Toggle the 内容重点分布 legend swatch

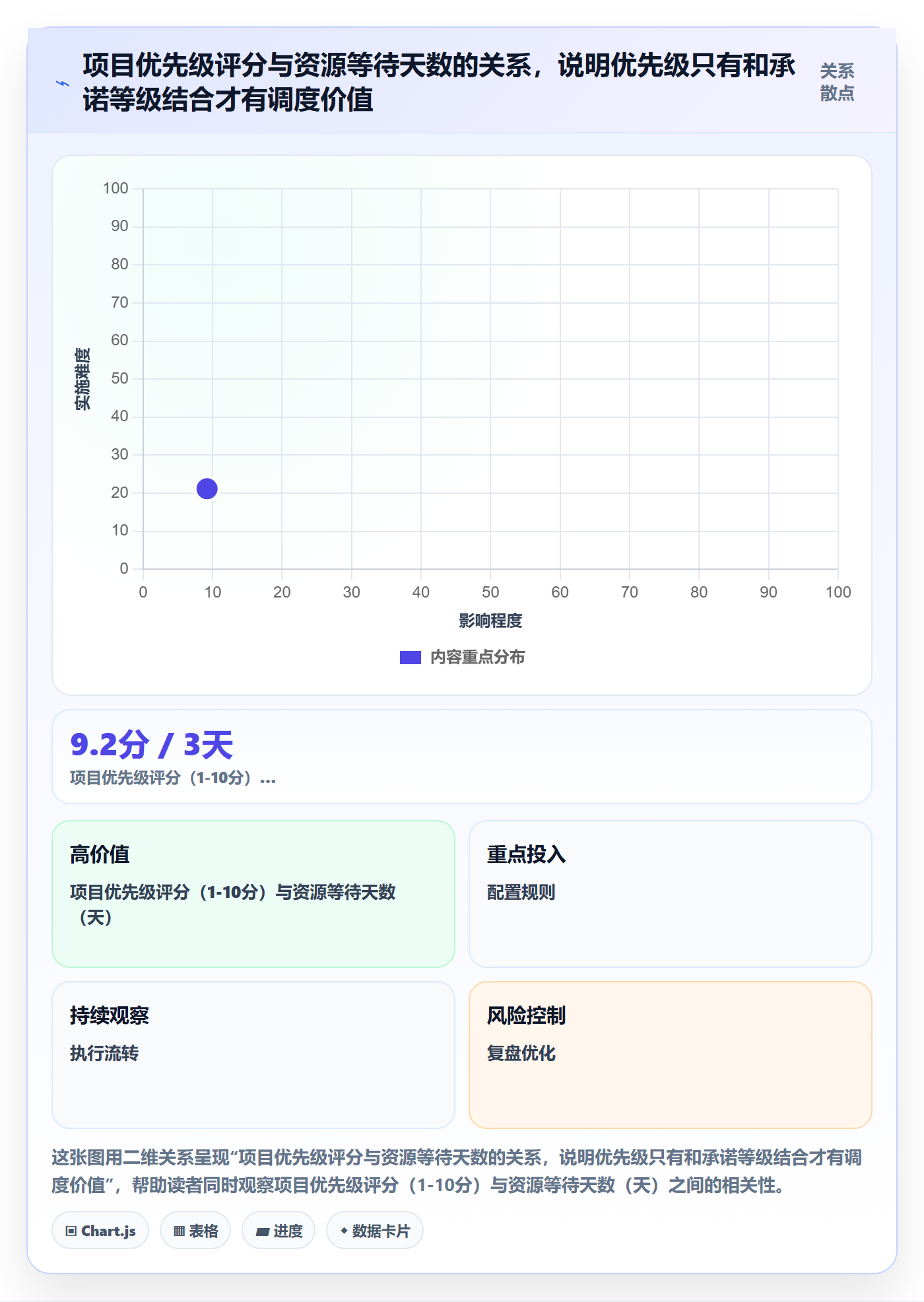410,658
